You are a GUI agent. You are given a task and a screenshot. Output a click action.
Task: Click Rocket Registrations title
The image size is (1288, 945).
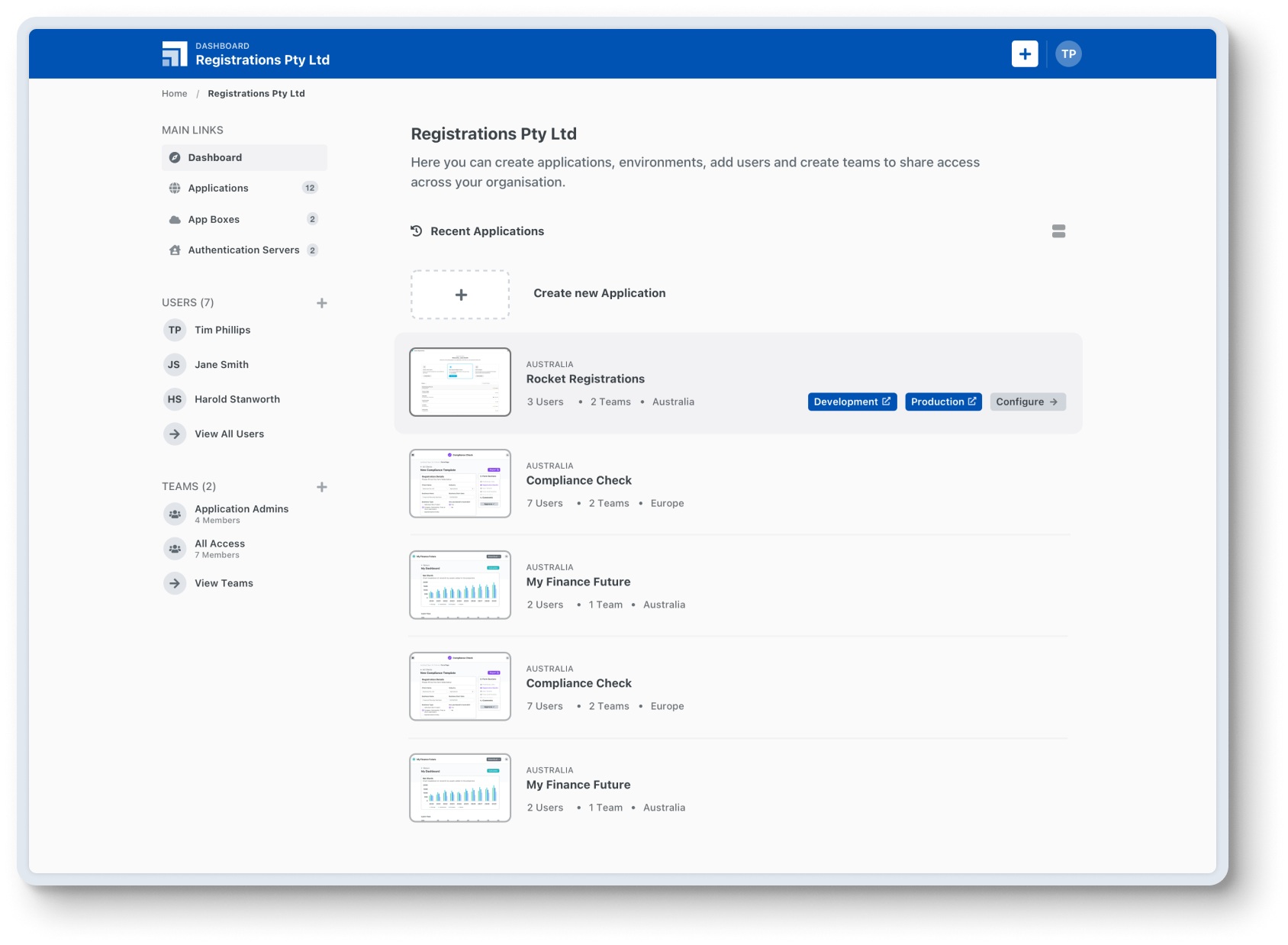click(585, 379)
